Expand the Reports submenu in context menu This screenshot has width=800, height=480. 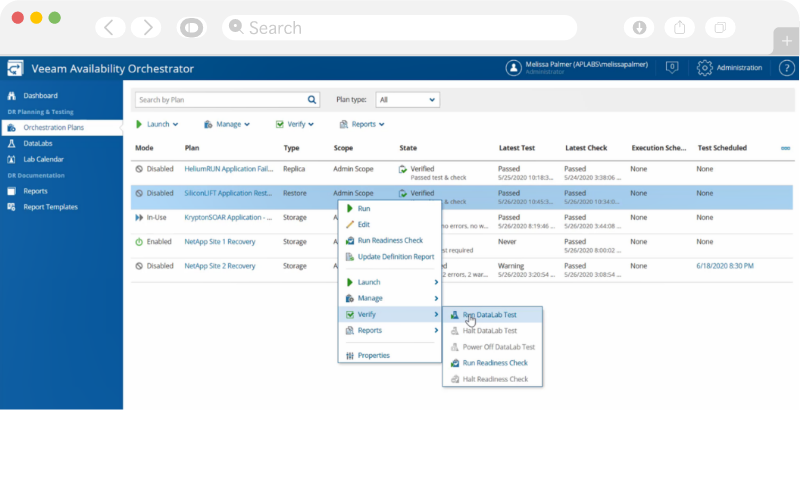coord(390,331)
